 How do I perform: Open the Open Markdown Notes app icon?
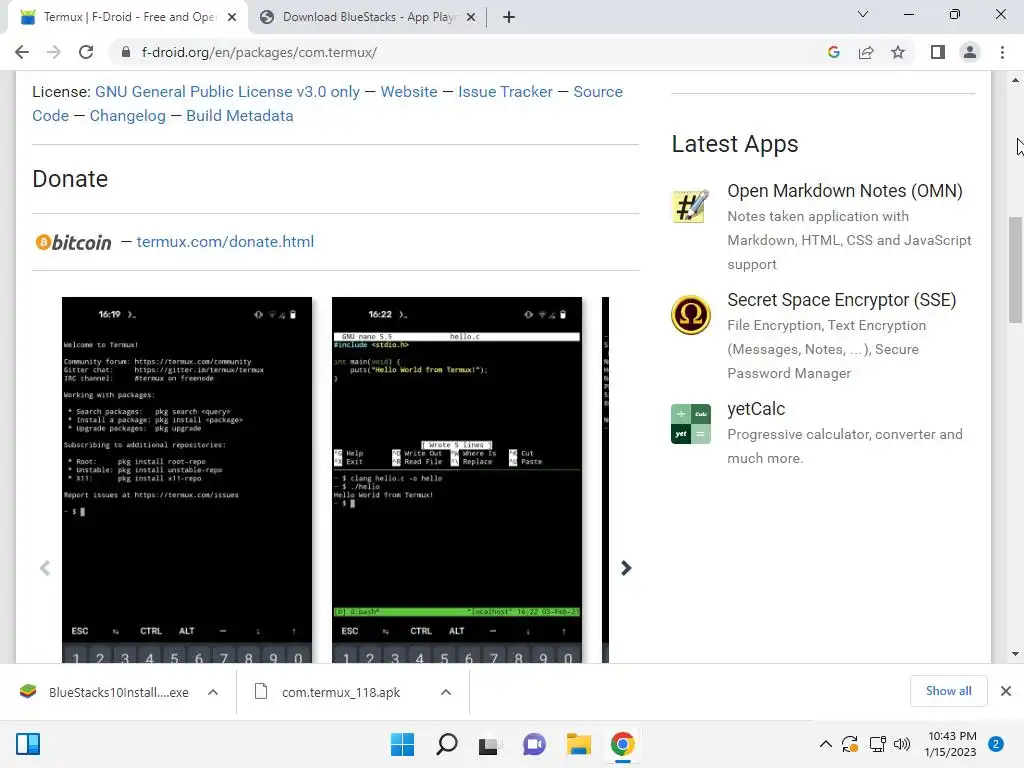[x=691, y=206]
